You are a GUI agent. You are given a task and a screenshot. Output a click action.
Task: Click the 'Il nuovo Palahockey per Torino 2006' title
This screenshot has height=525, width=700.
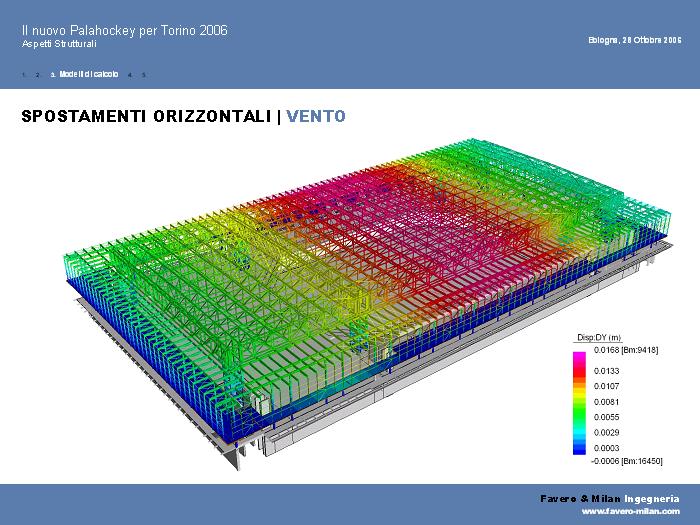(x=124, y=31)
